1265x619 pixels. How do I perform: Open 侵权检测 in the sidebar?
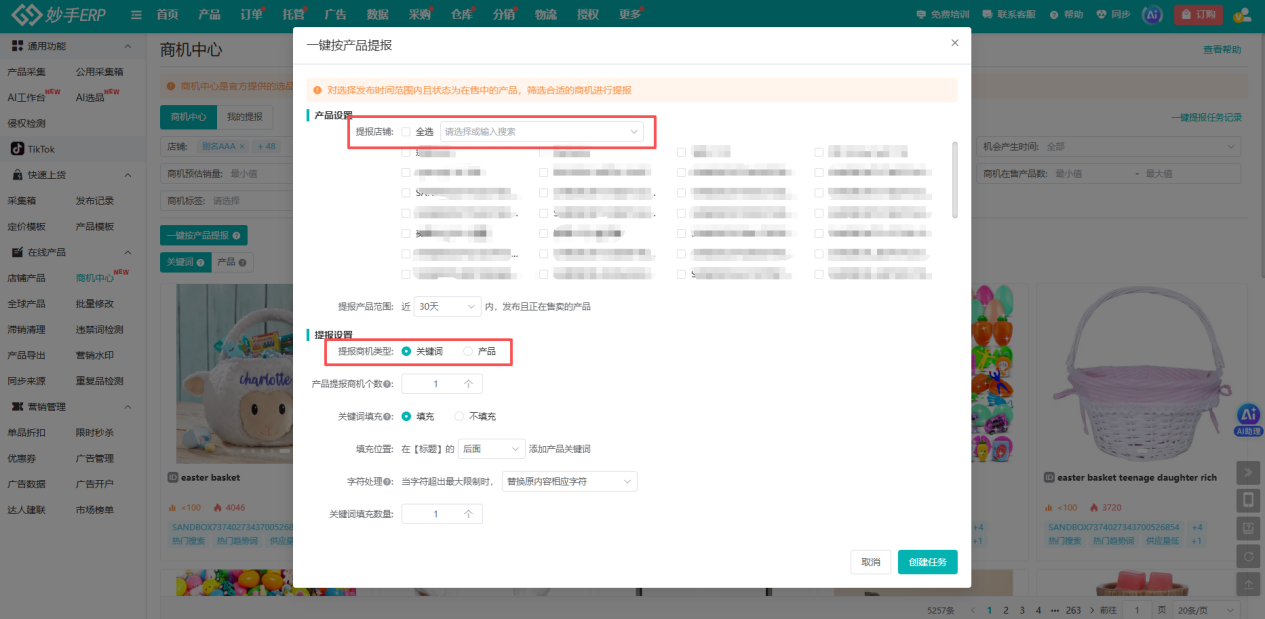(x=27, y=123)
